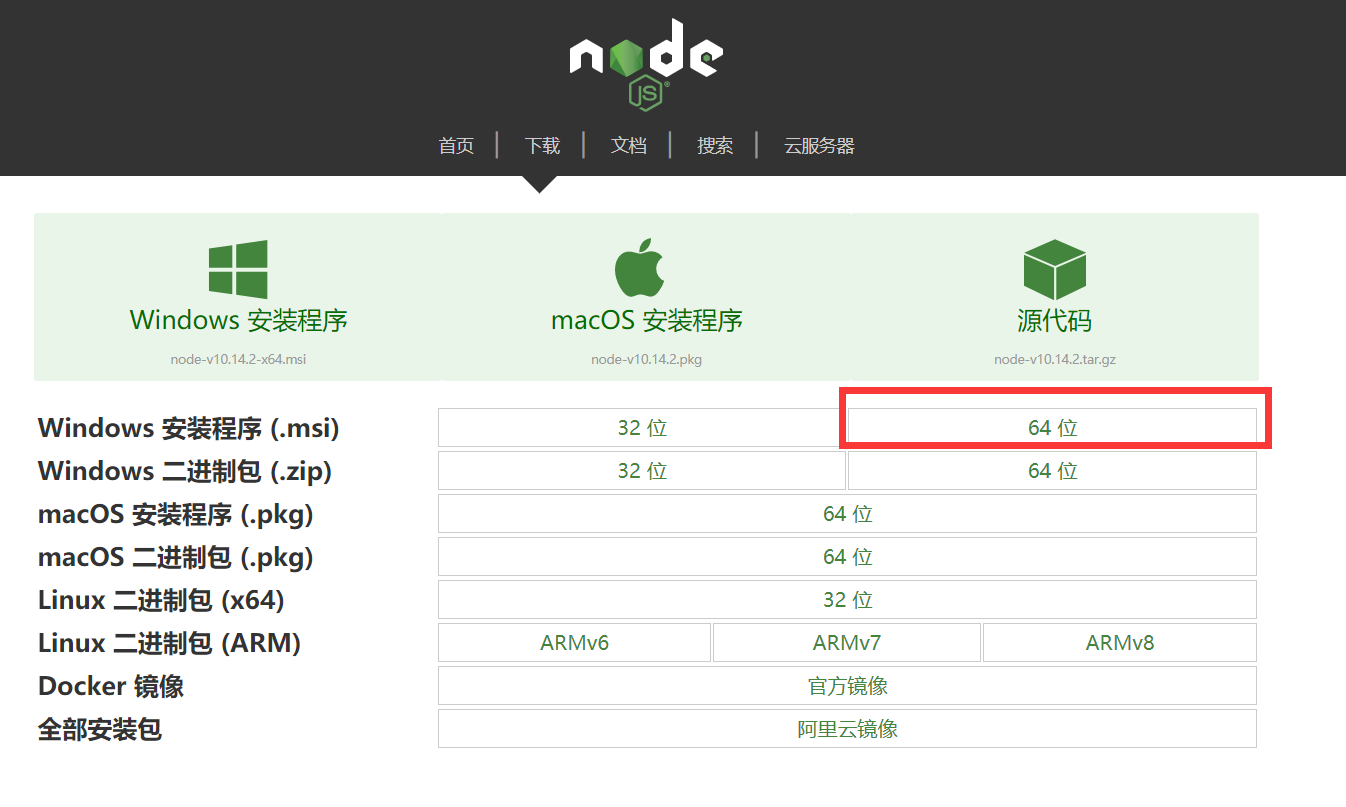Select the ARMv8 Linux binary

point(1120,643)
